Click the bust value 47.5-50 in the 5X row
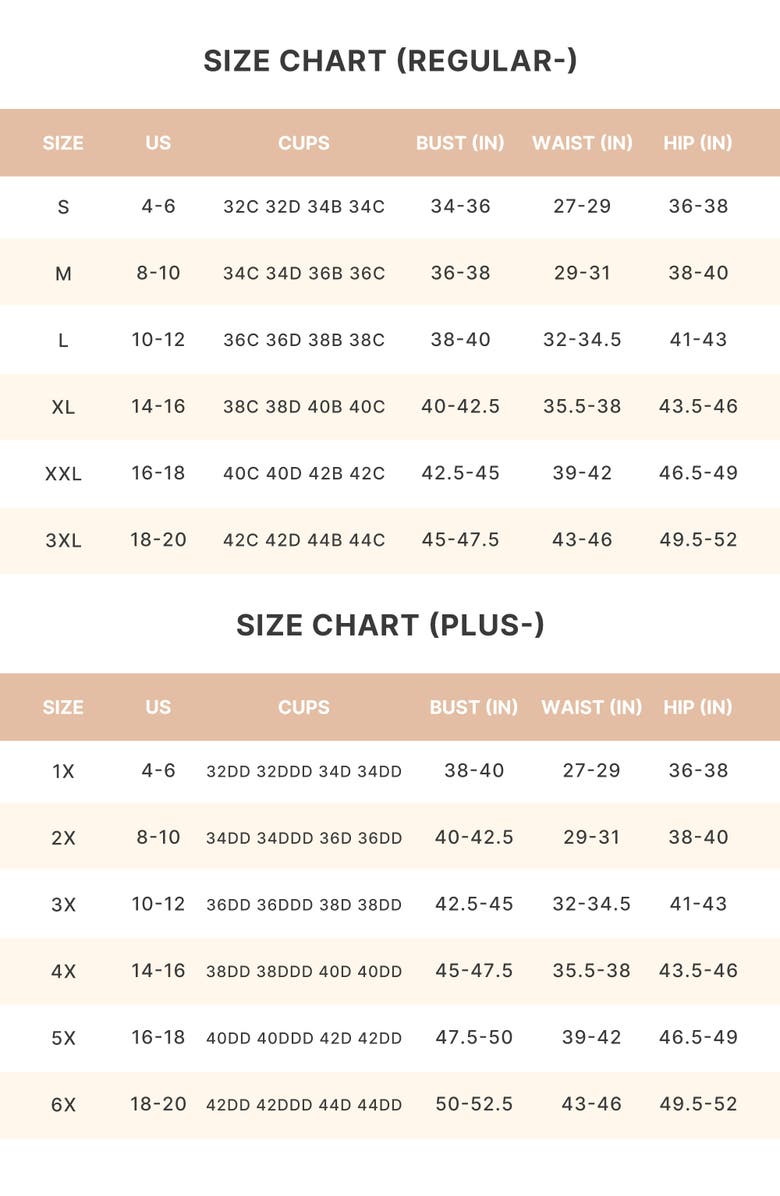The width and height of the screenshot is (780, 1196). coord(473,1037)
